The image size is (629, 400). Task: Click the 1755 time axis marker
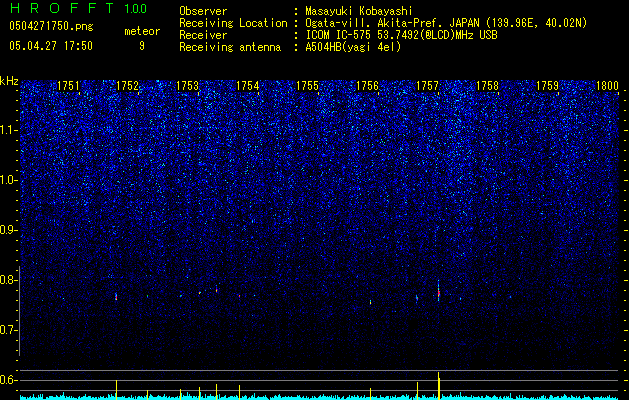click(307, 86)
